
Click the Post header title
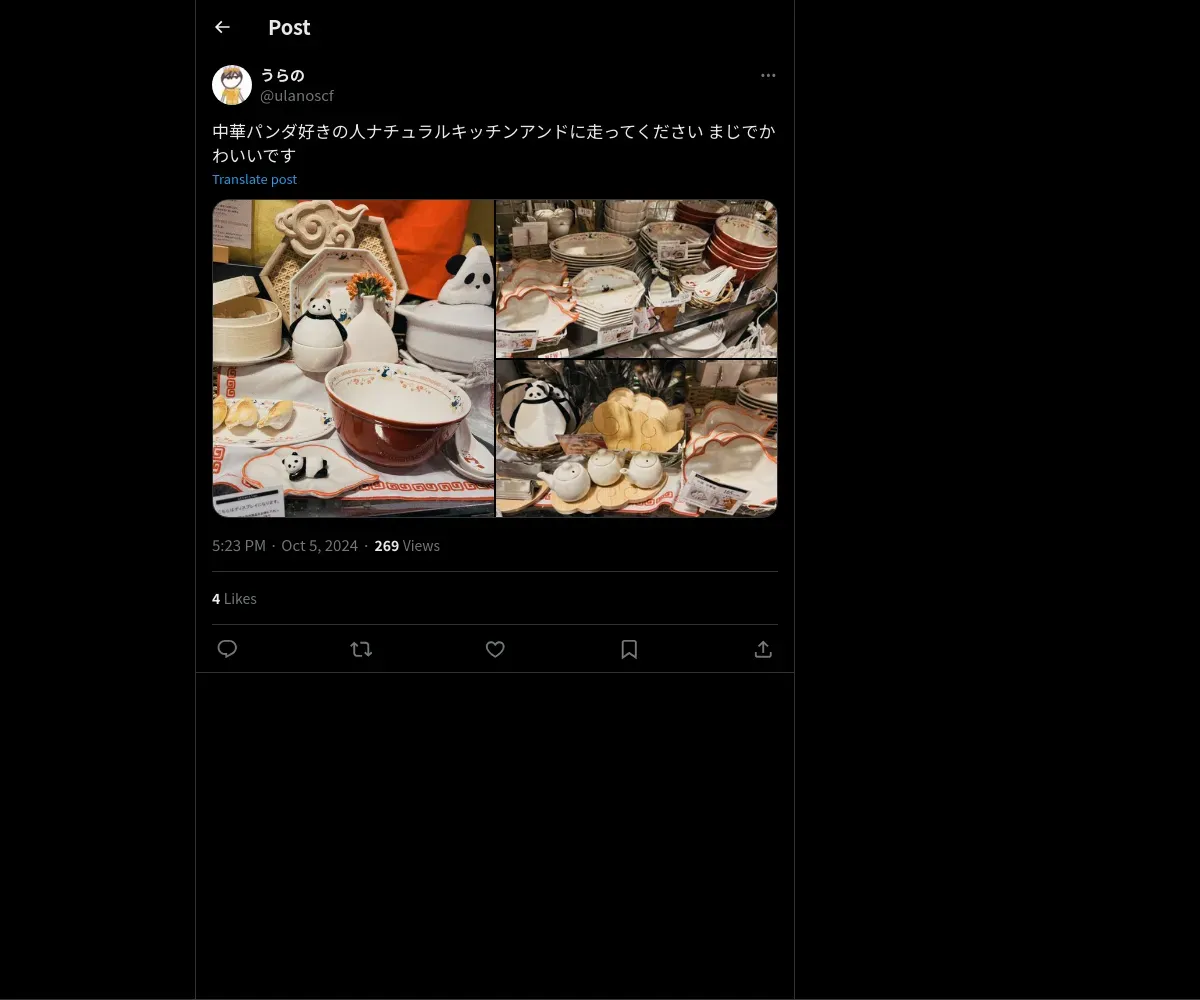point(289,28)
